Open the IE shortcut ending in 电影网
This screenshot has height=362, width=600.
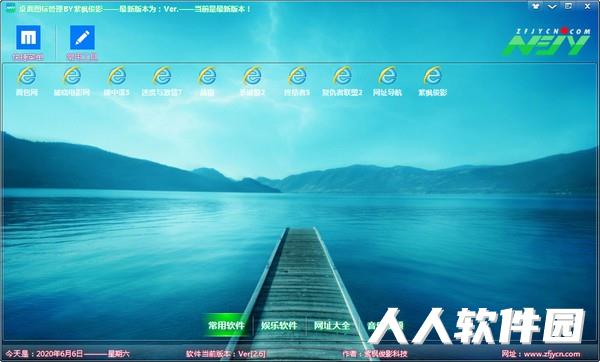click(72, 81)
